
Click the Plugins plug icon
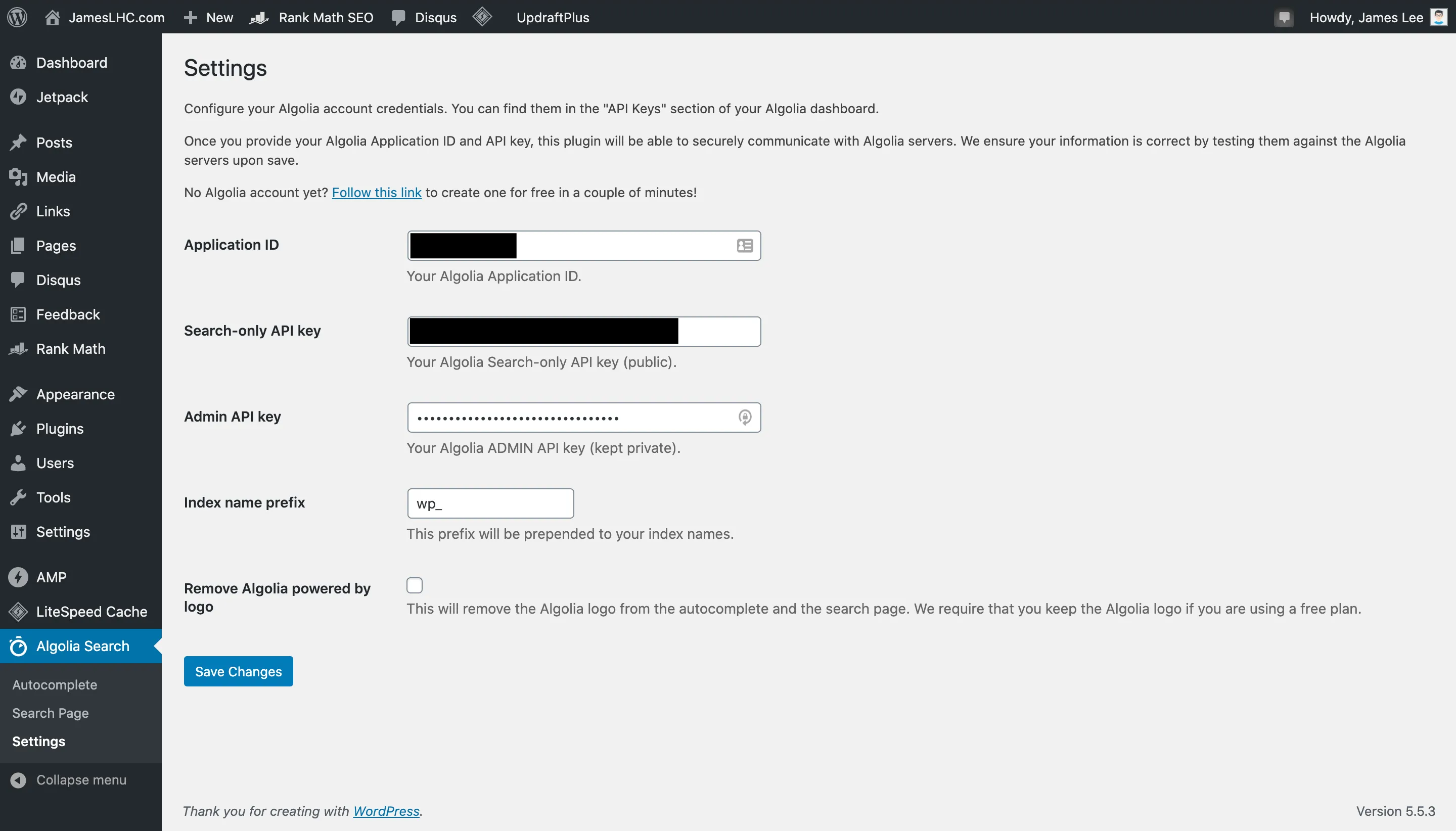pyautogui.click(x=18, y=429)
